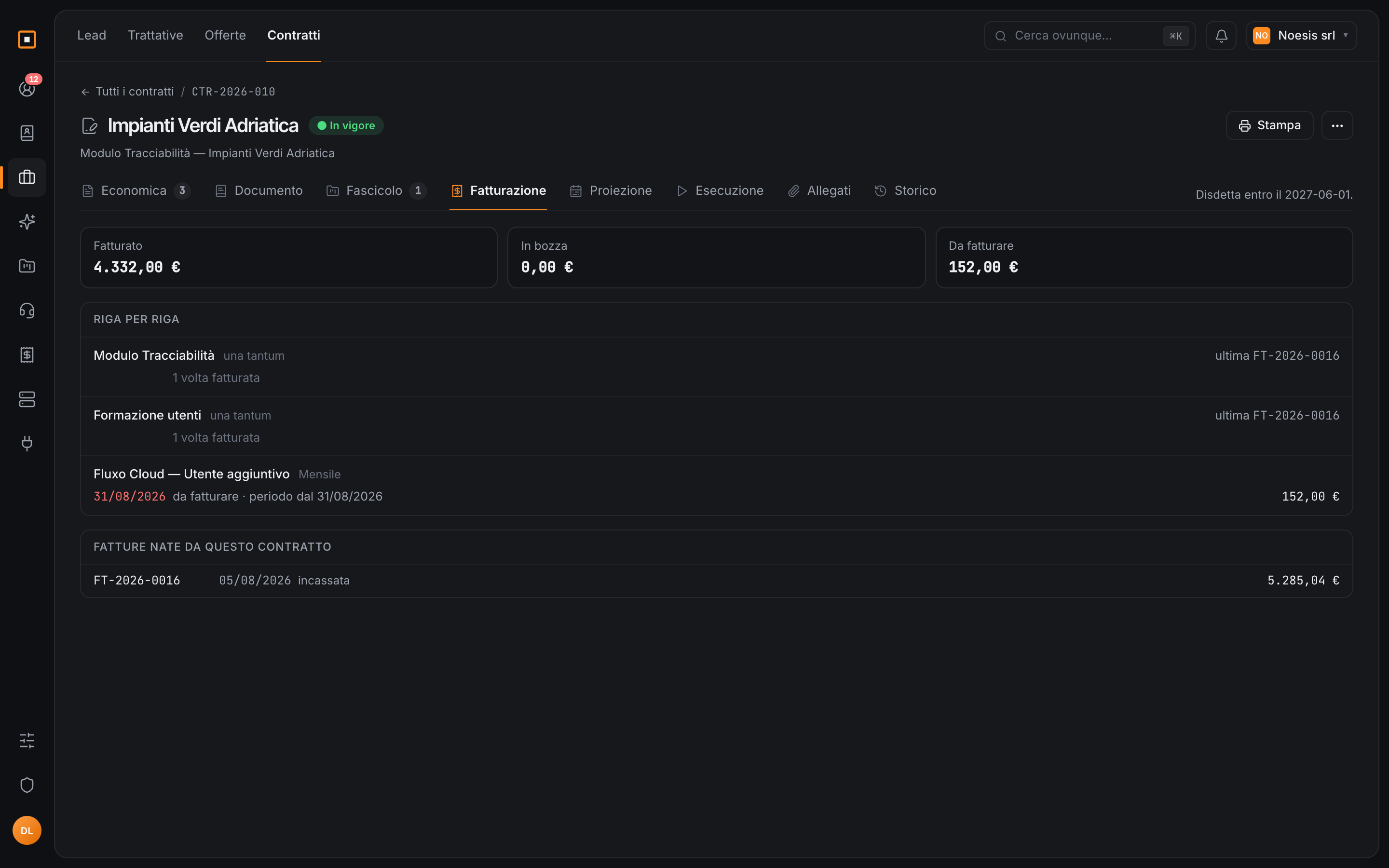Image resolution: width=1389 pixels, height=868 pixels.
Task: Click the DL user avatar
Action: click(x=27, y=830)
